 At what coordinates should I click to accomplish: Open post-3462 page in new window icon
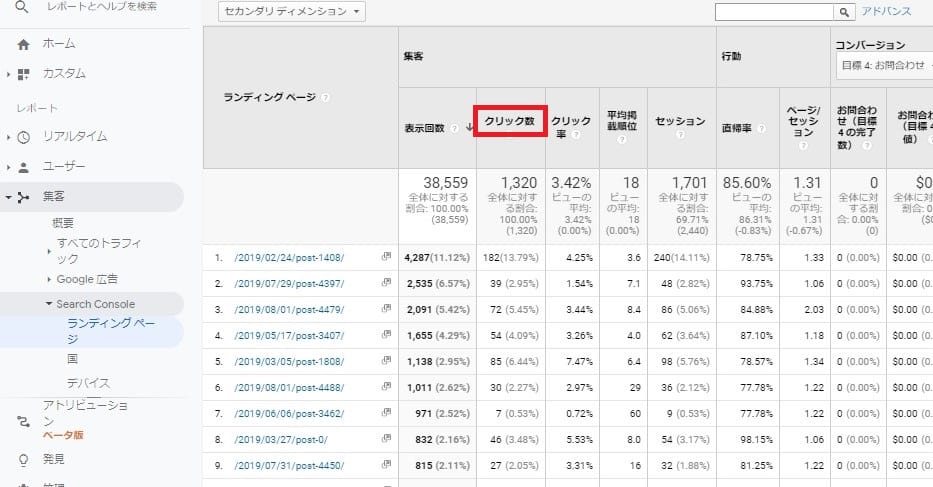(386, 413)
